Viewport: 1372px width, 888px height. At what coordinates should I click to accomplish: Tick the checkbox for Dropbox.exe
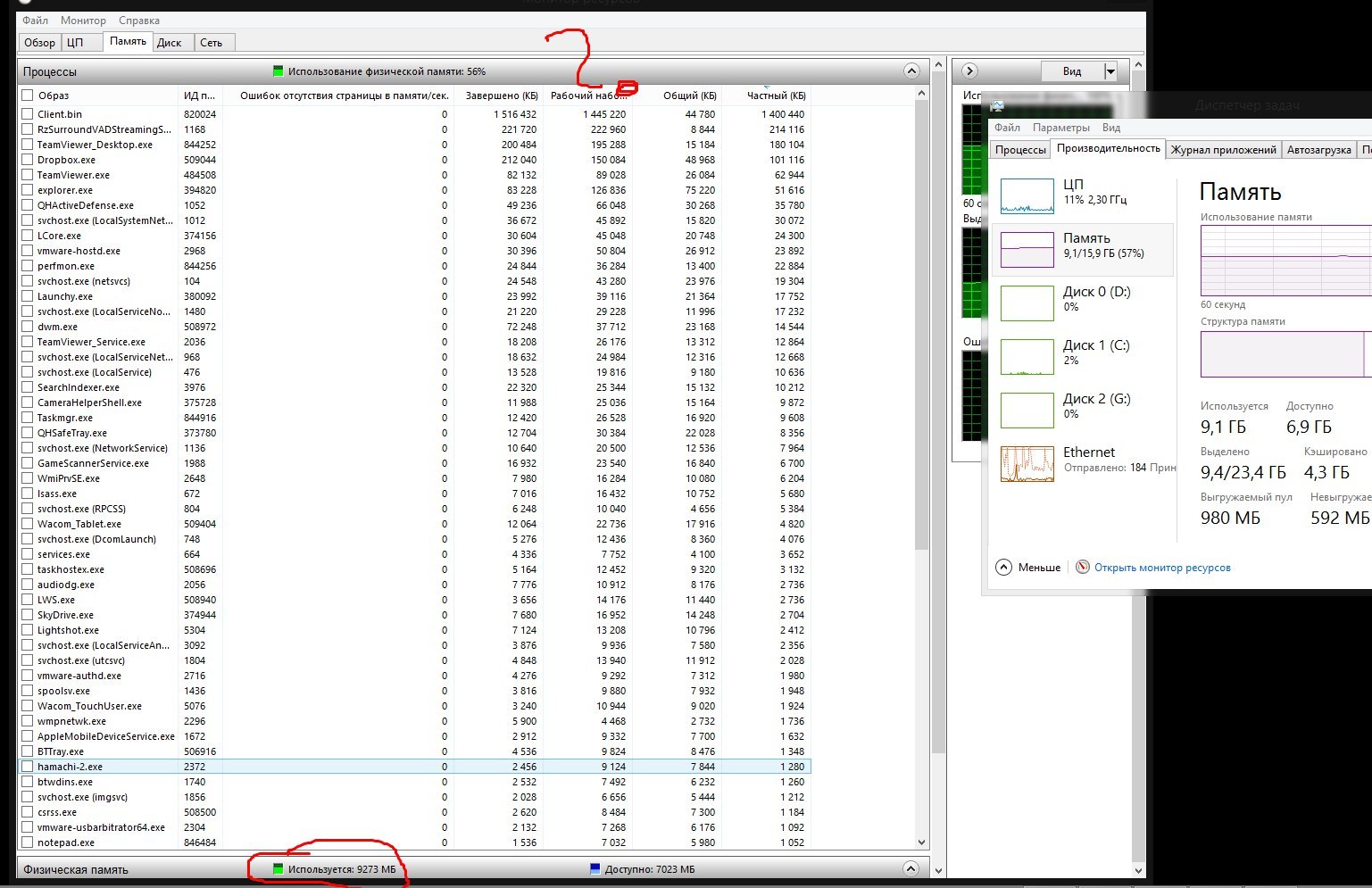(x=28, y=160)
